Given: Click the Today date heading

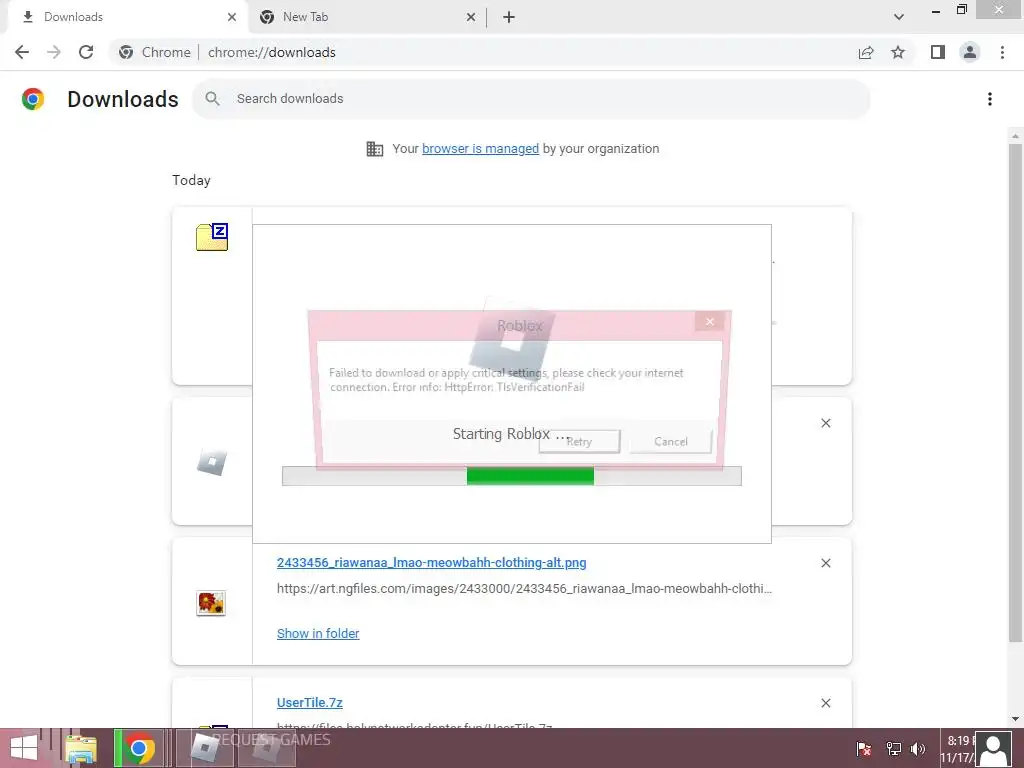Looking at the screenshot, I should [x=191, y=180].
